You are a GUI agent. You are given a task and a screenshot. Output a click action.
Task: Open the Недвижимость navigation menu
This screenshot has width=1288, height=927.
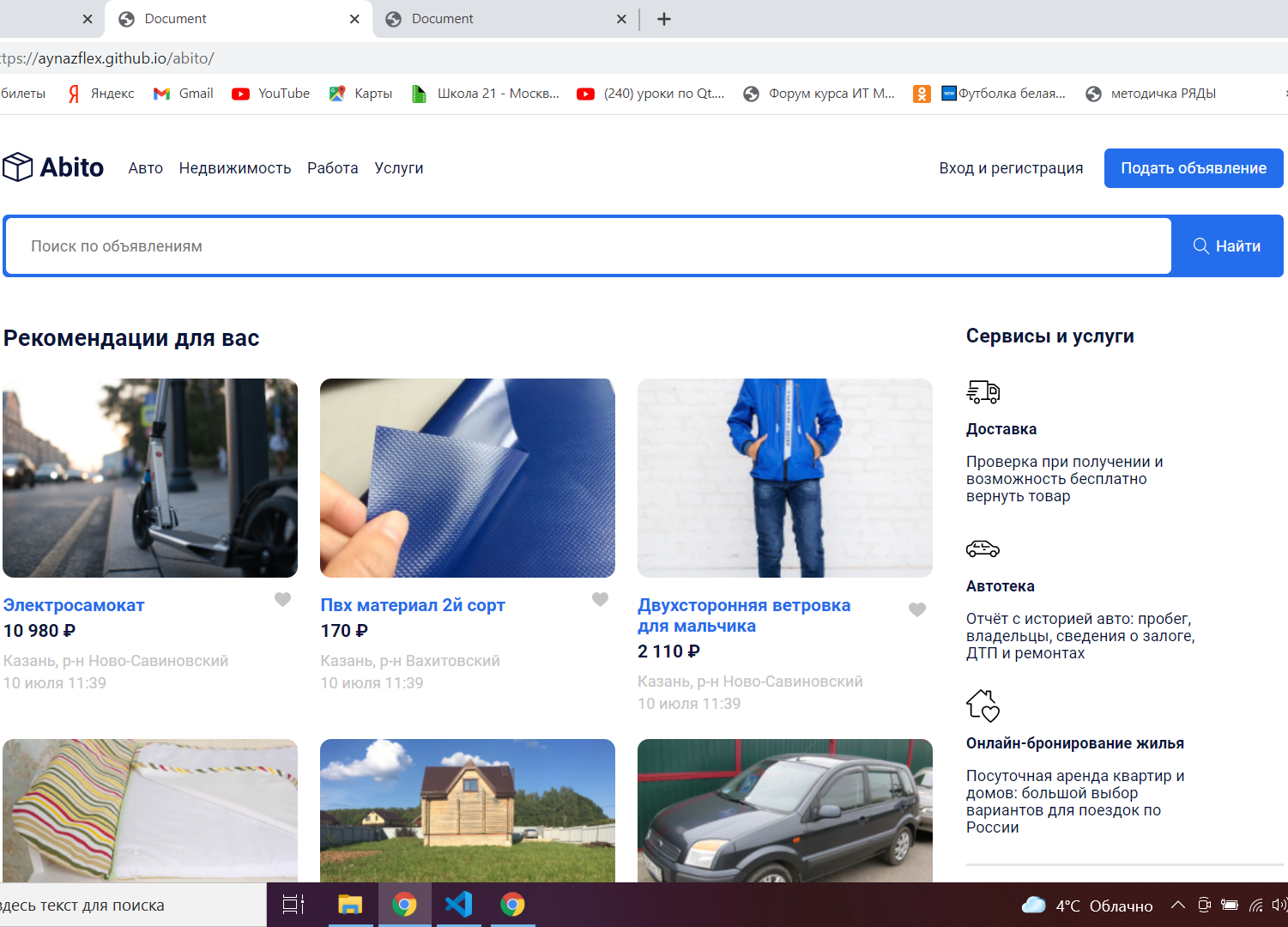pos(235,168)
